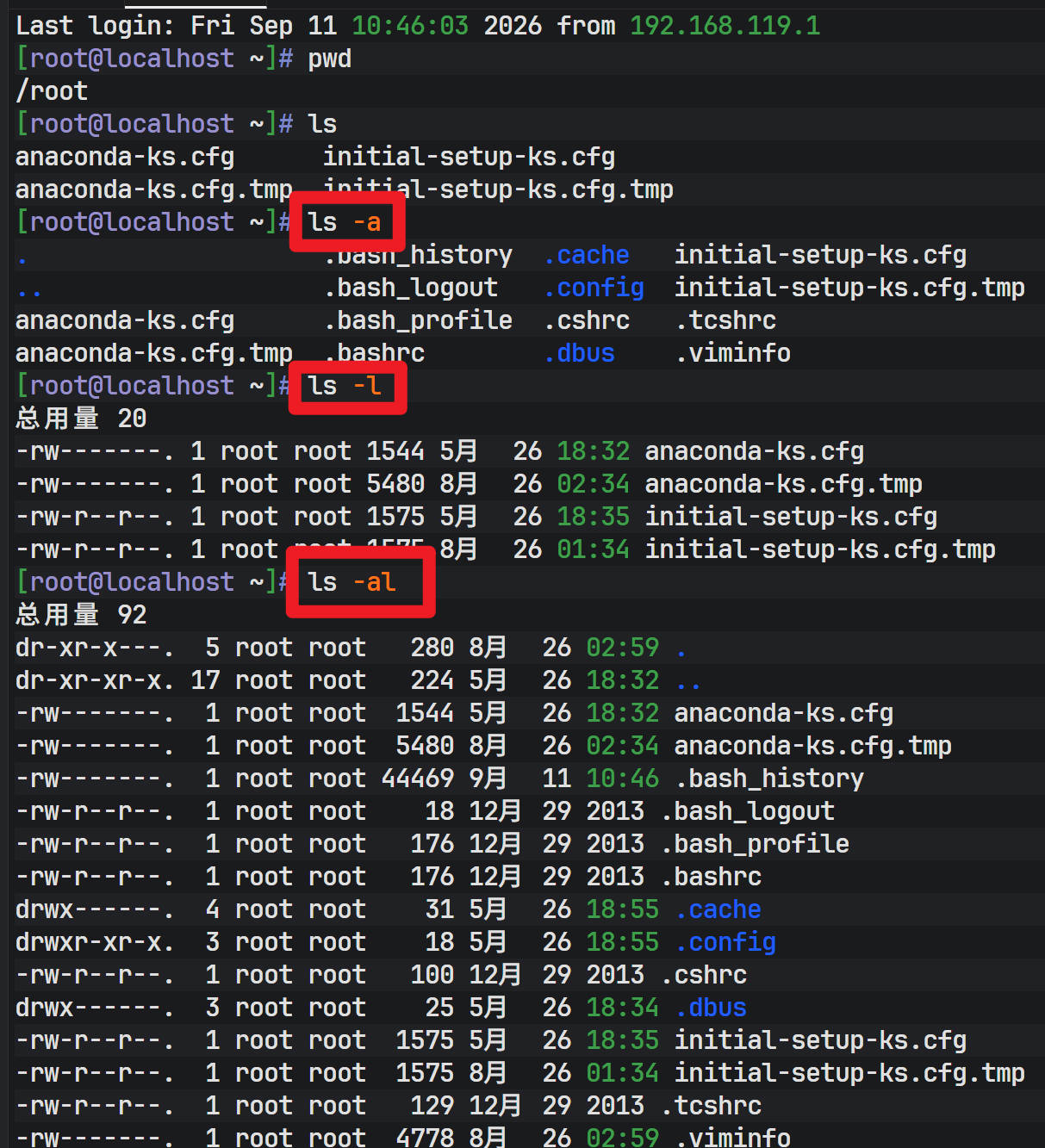
Task: Click '.config' in the ls -a output
Action: pos(594,288)
